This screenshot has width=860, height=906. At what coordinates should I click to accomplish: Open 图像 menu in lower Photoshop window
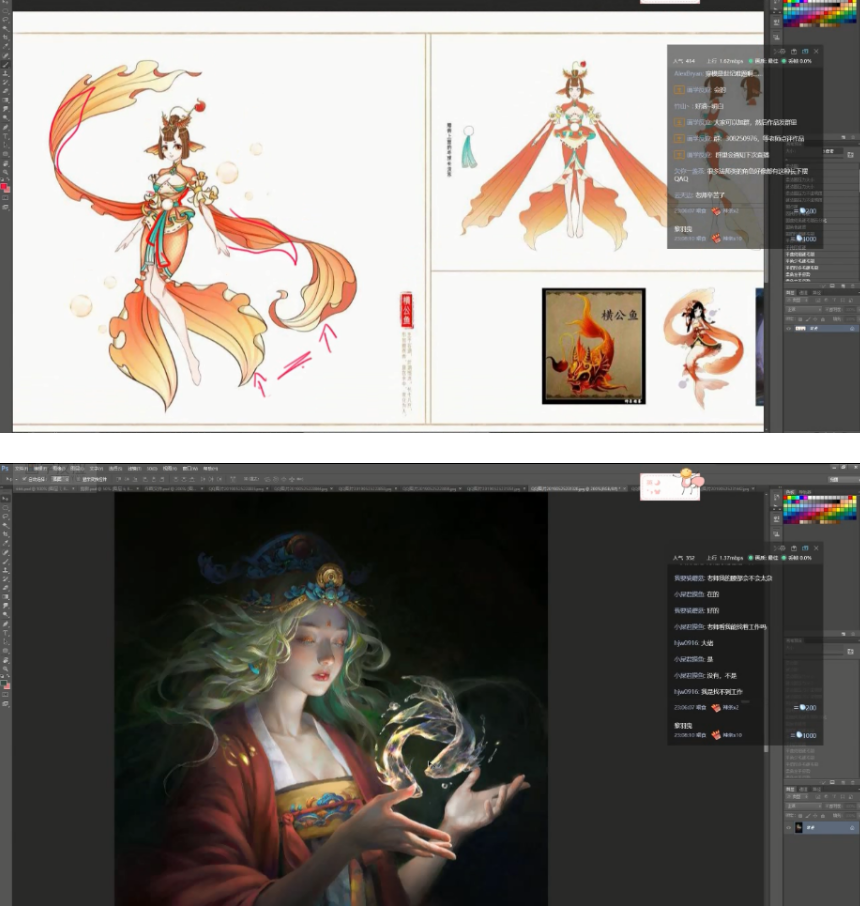pyautogui.click(x=59, y=469)
